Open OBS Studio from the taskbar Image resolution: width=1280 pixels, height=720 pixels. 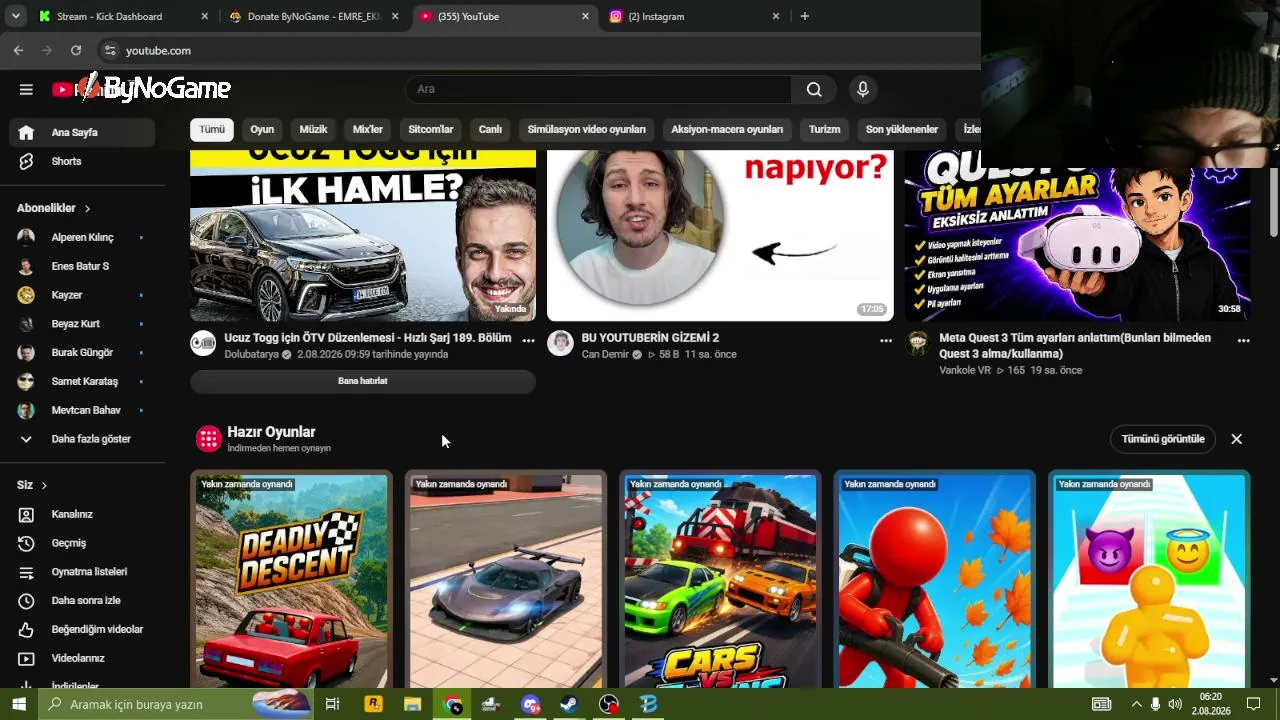(609, 704)
